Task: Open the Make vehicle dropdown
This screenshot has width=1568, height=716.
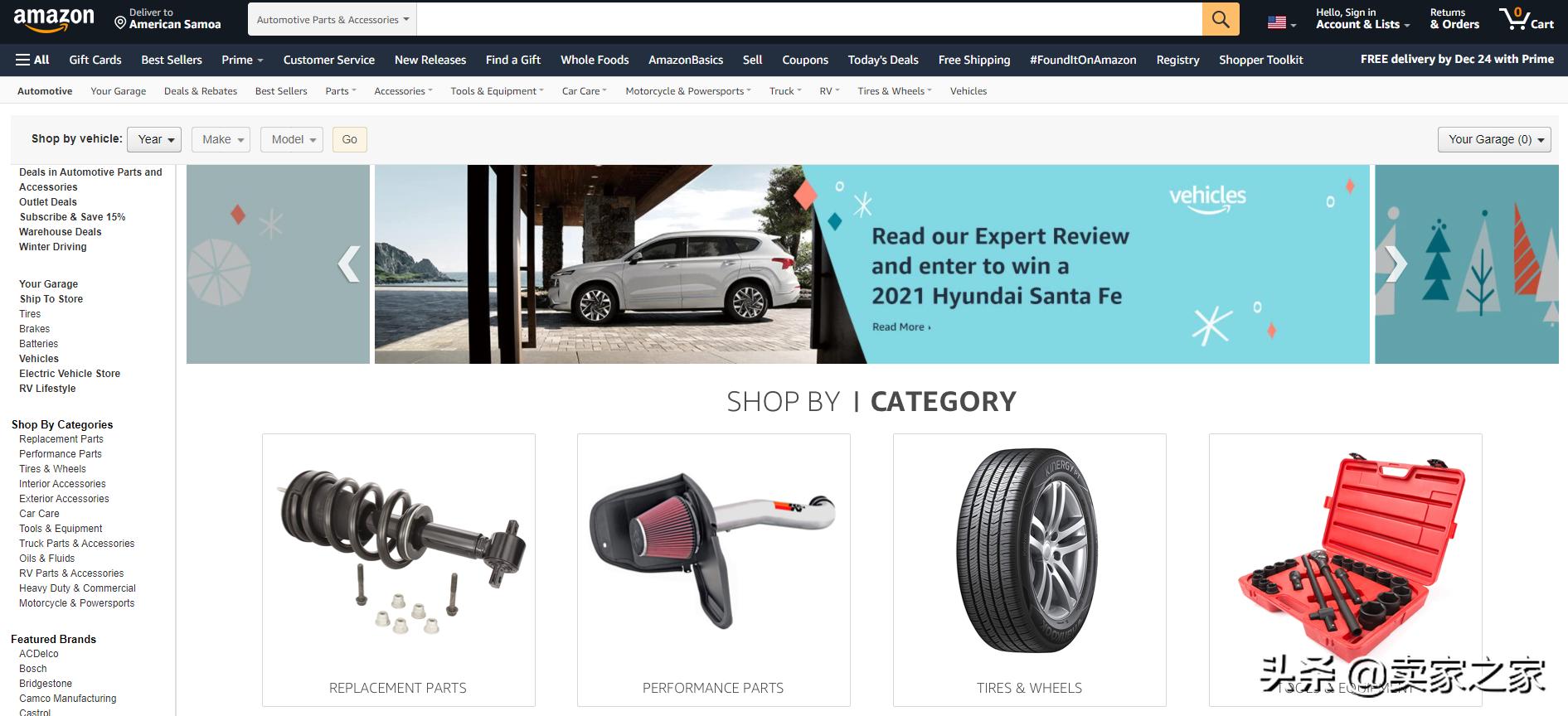Action: 221,139
